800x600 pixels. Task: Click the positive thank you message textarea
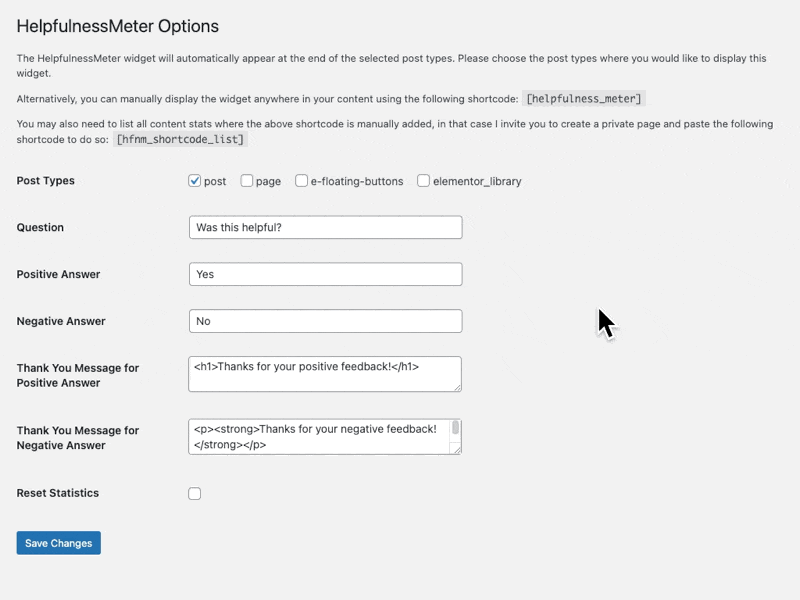pyautogui.click(x=325, y=374)
